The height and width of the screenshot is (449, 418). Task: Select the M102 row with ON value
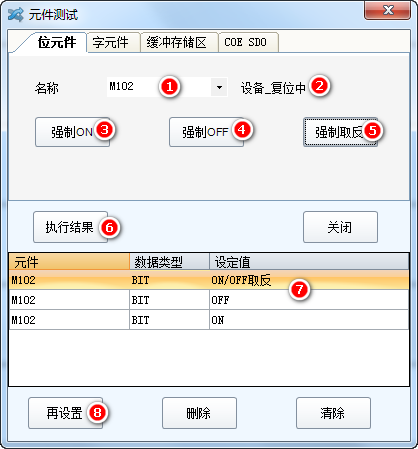click(209, 320)
